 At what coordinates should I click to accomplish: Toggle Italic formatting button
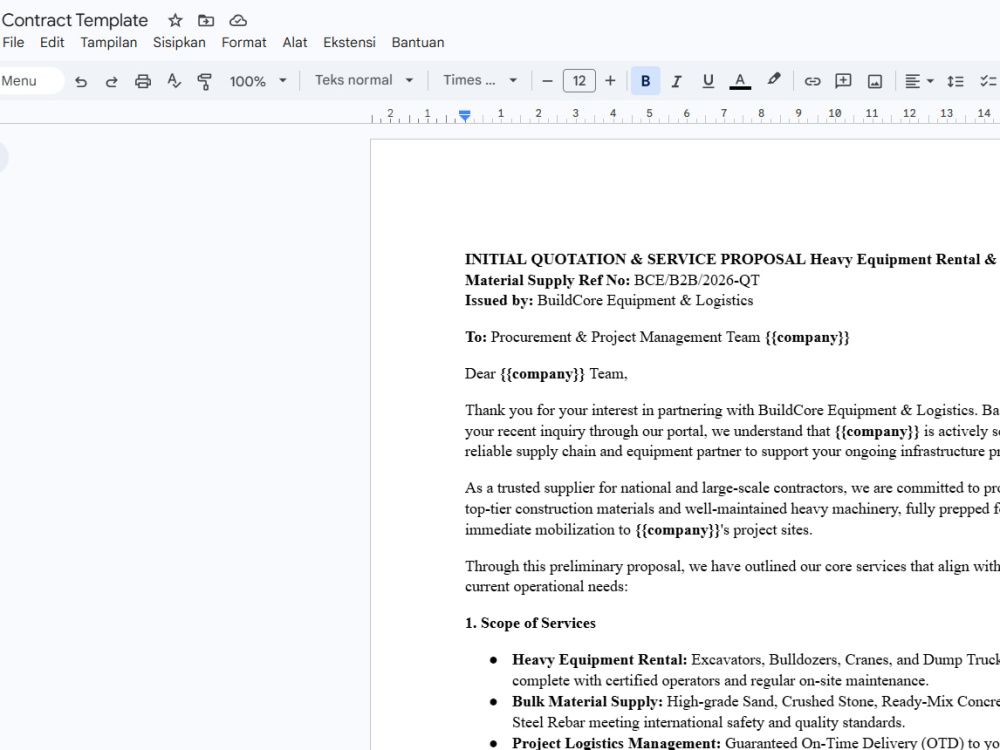click(677, 81)
